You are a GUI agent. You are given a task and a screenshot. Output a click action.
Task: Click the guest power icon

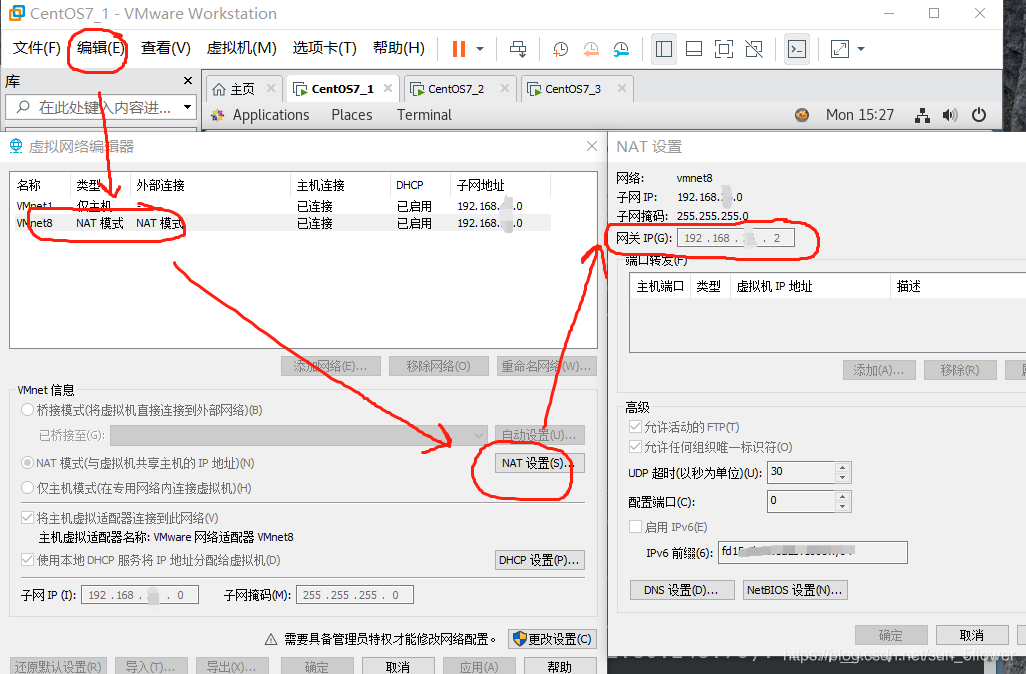click(x=979, y=115)
